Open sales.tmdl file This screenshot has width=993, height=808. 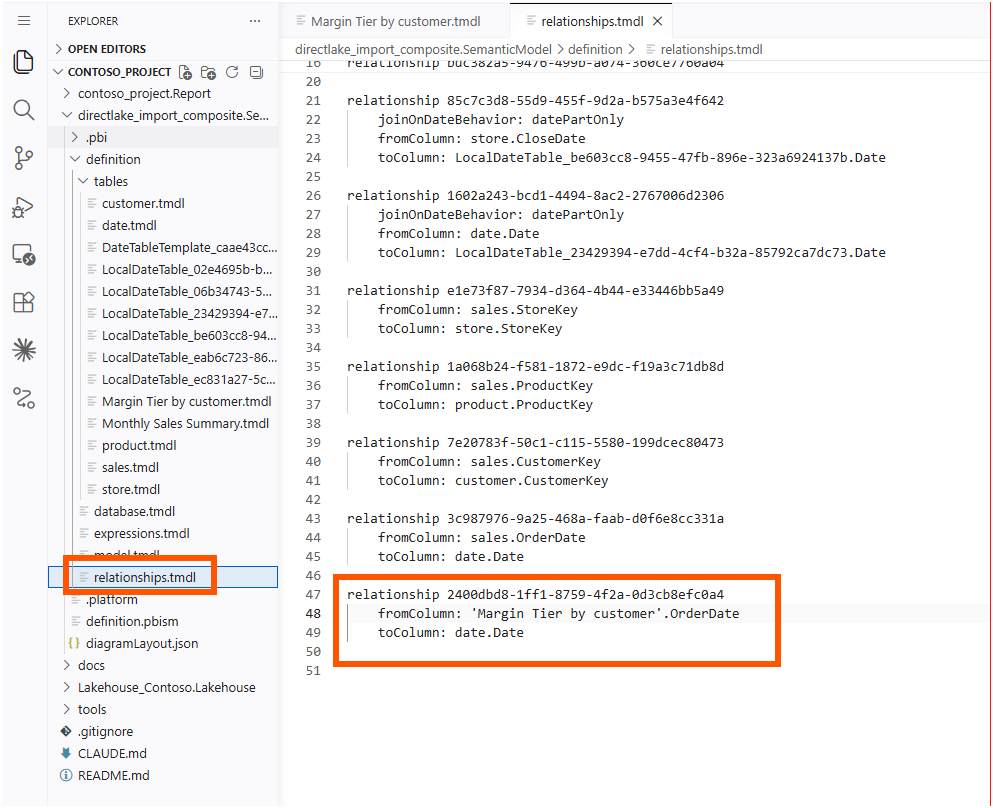(x=130, y=468)
